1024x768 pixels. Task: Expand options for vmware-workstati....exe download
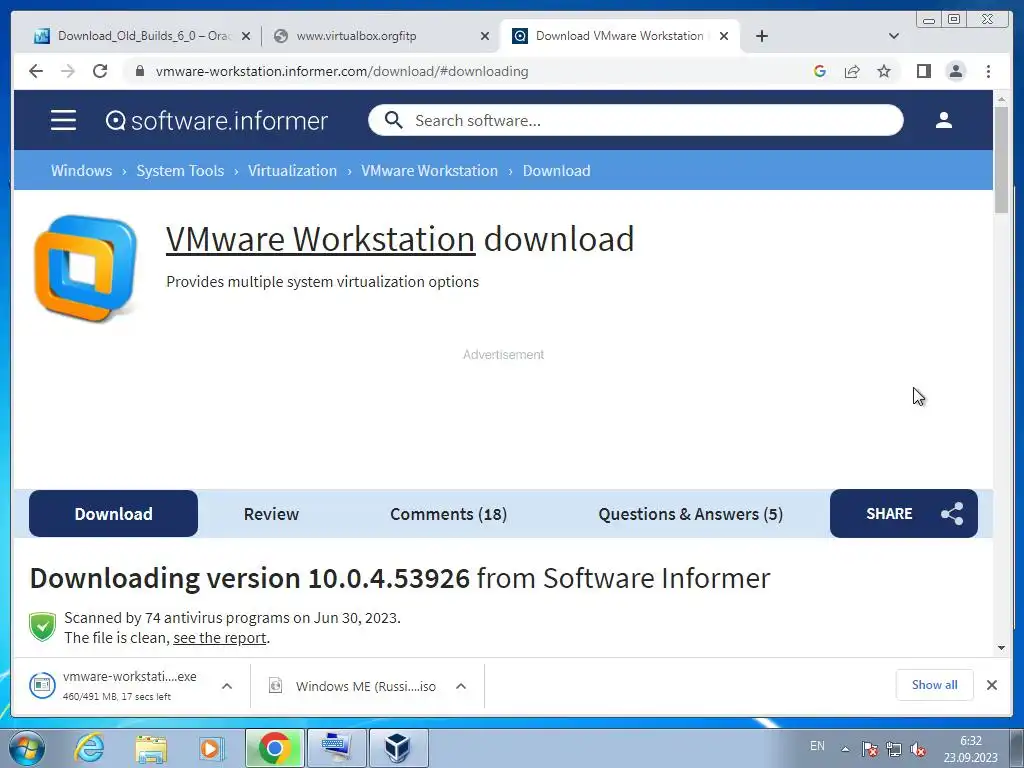(x=227, y=686)
